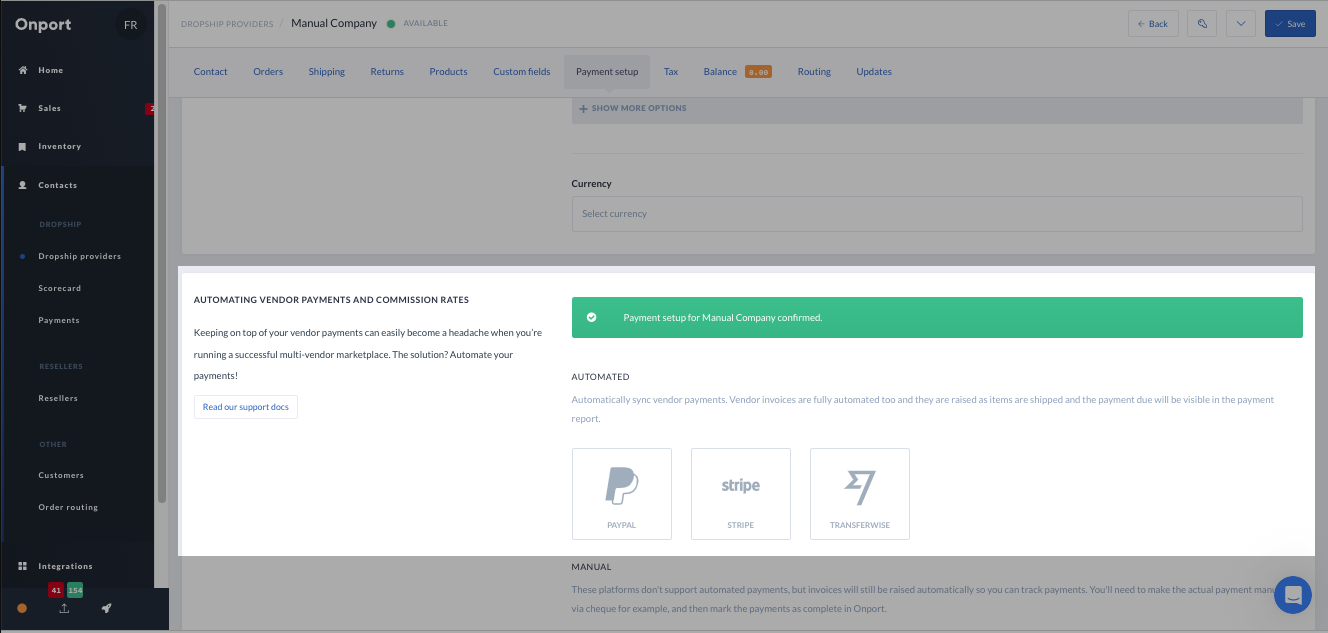Click the Dropship Providers breadcrumb
1328x633 pixels.
227,24
